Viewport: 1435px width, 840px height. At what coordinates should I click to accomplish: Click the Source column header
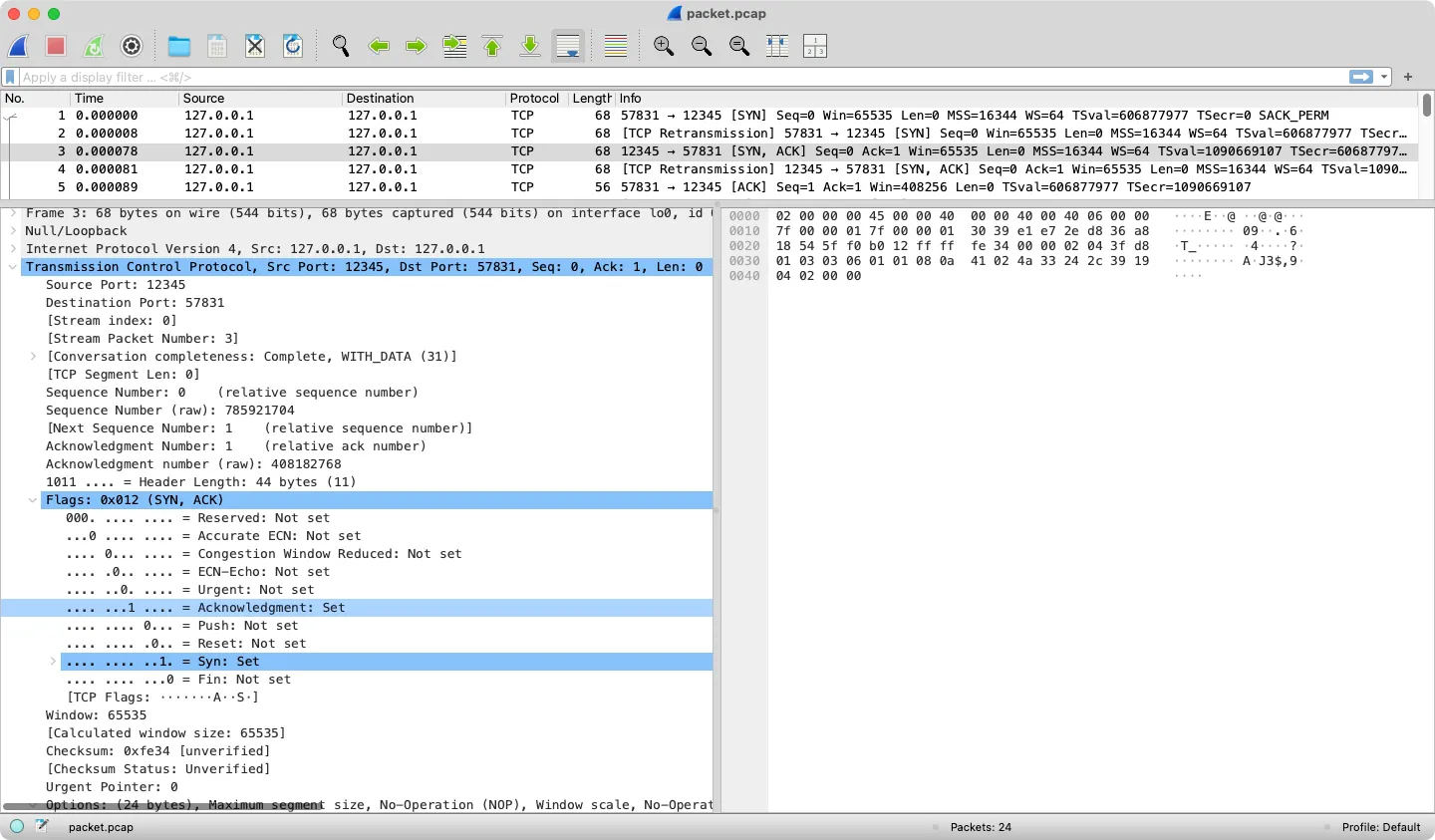click(x=203, y=99)
